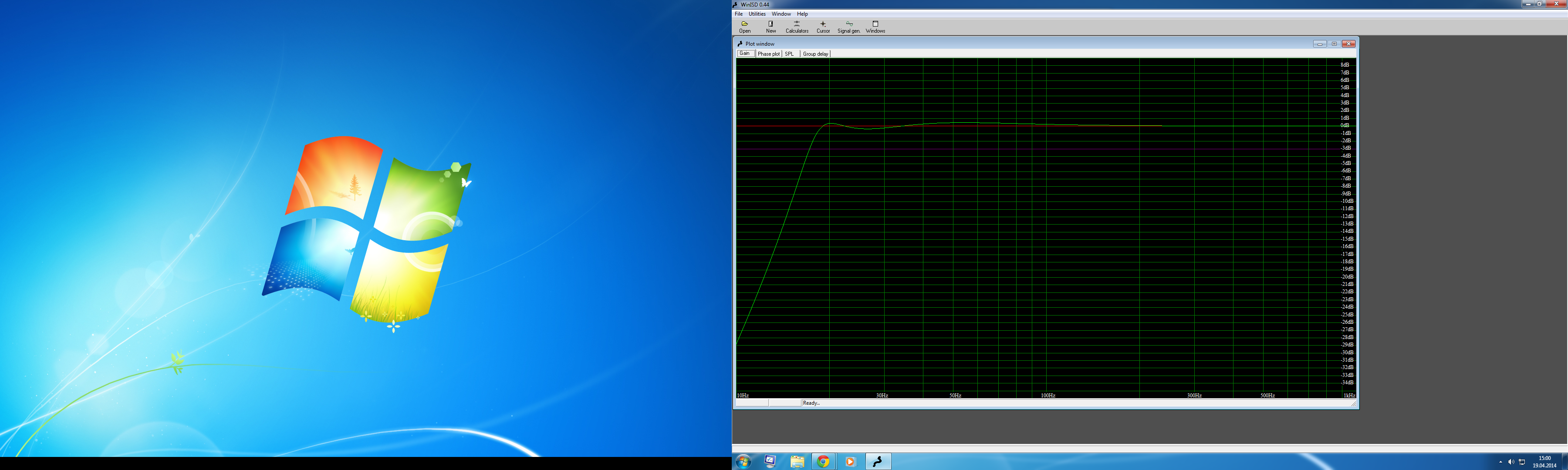Click the Plot window title bar icon
The width and height of the screenshot is (1568, 470).
740,44
